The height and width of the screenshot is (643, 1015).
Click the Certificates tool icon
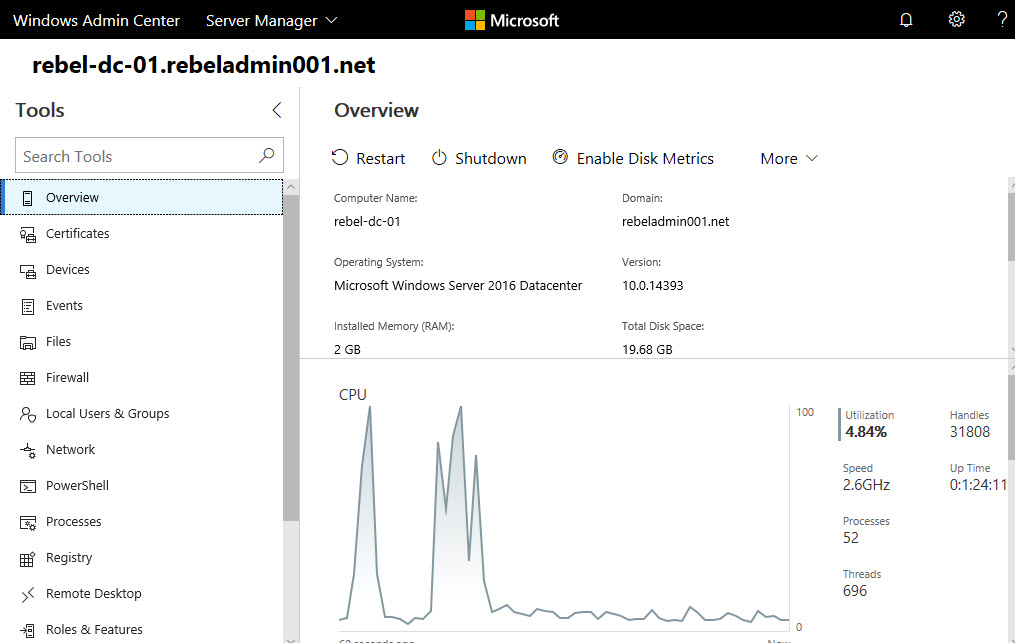coord(27,234)
